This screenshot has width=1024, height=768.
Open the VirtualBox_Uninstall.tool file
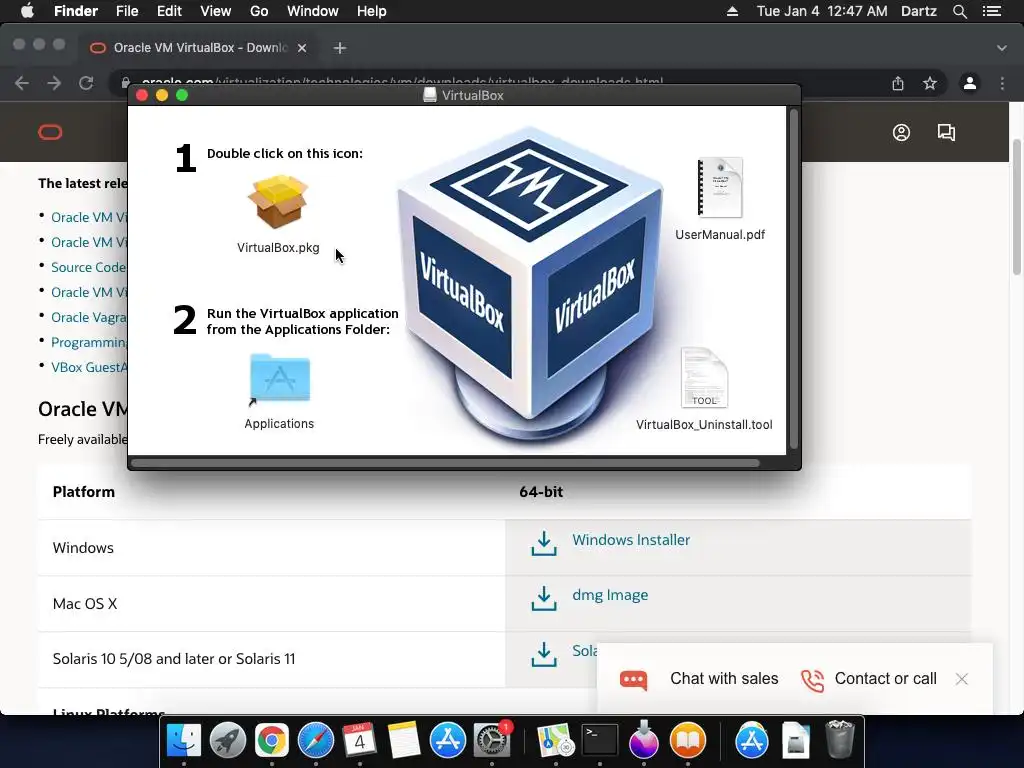pyautogui.click(x=704, y=378)
